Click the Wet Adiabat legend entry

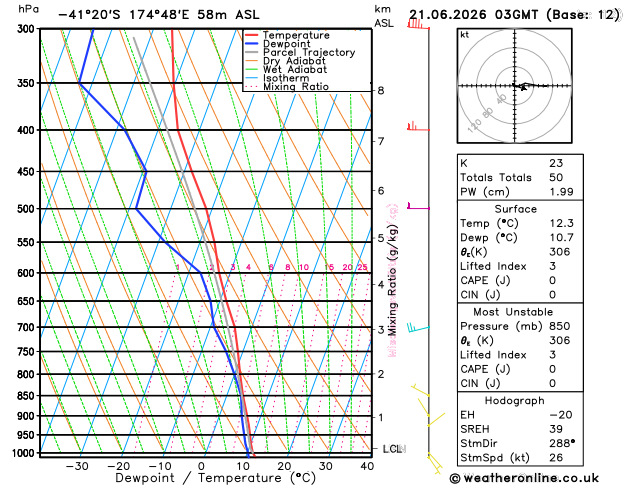tap(286, 69)
